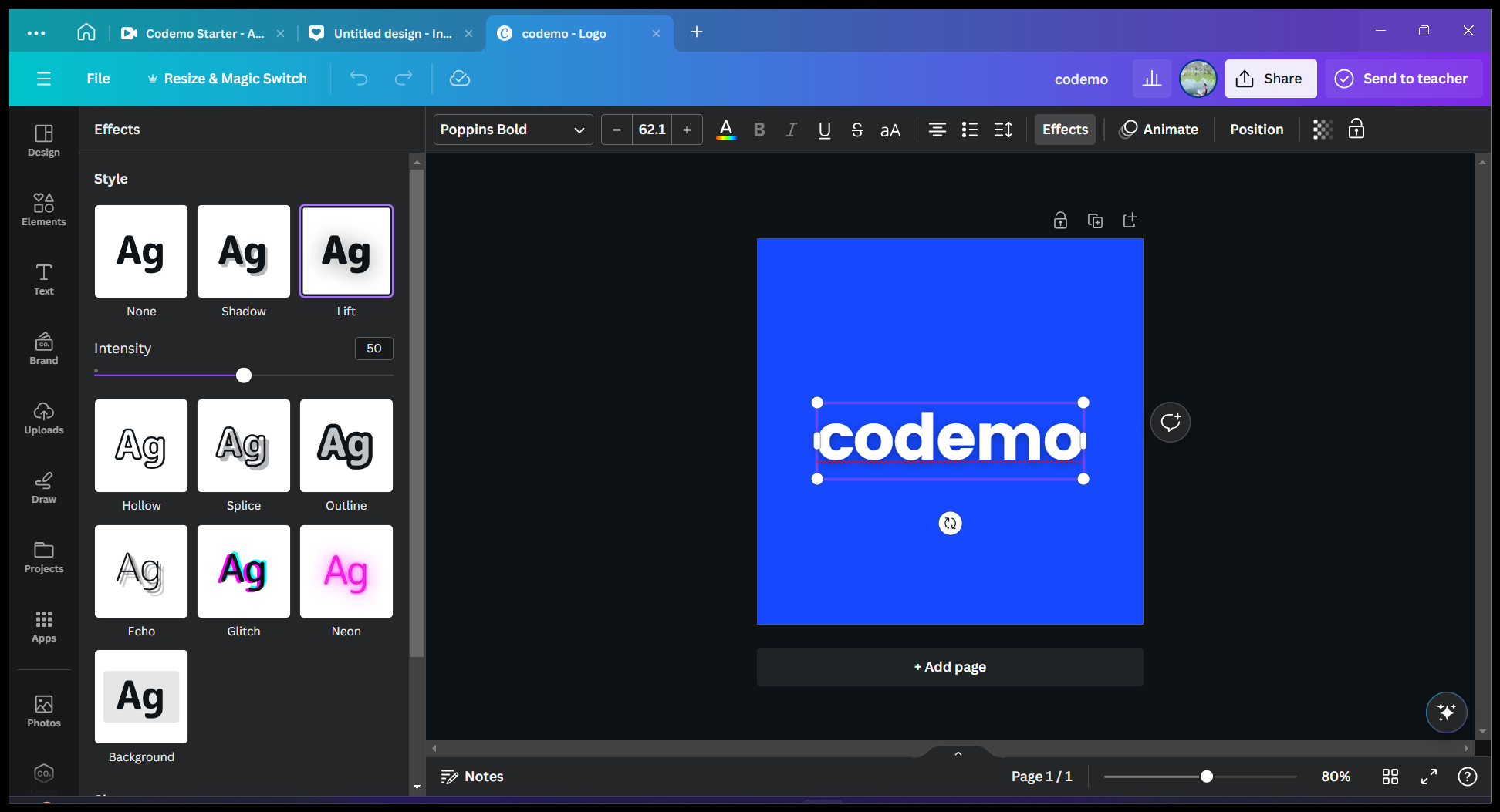Decrease font size with minus button
Screen dimensions: 1500x812
tap(617, 130)
